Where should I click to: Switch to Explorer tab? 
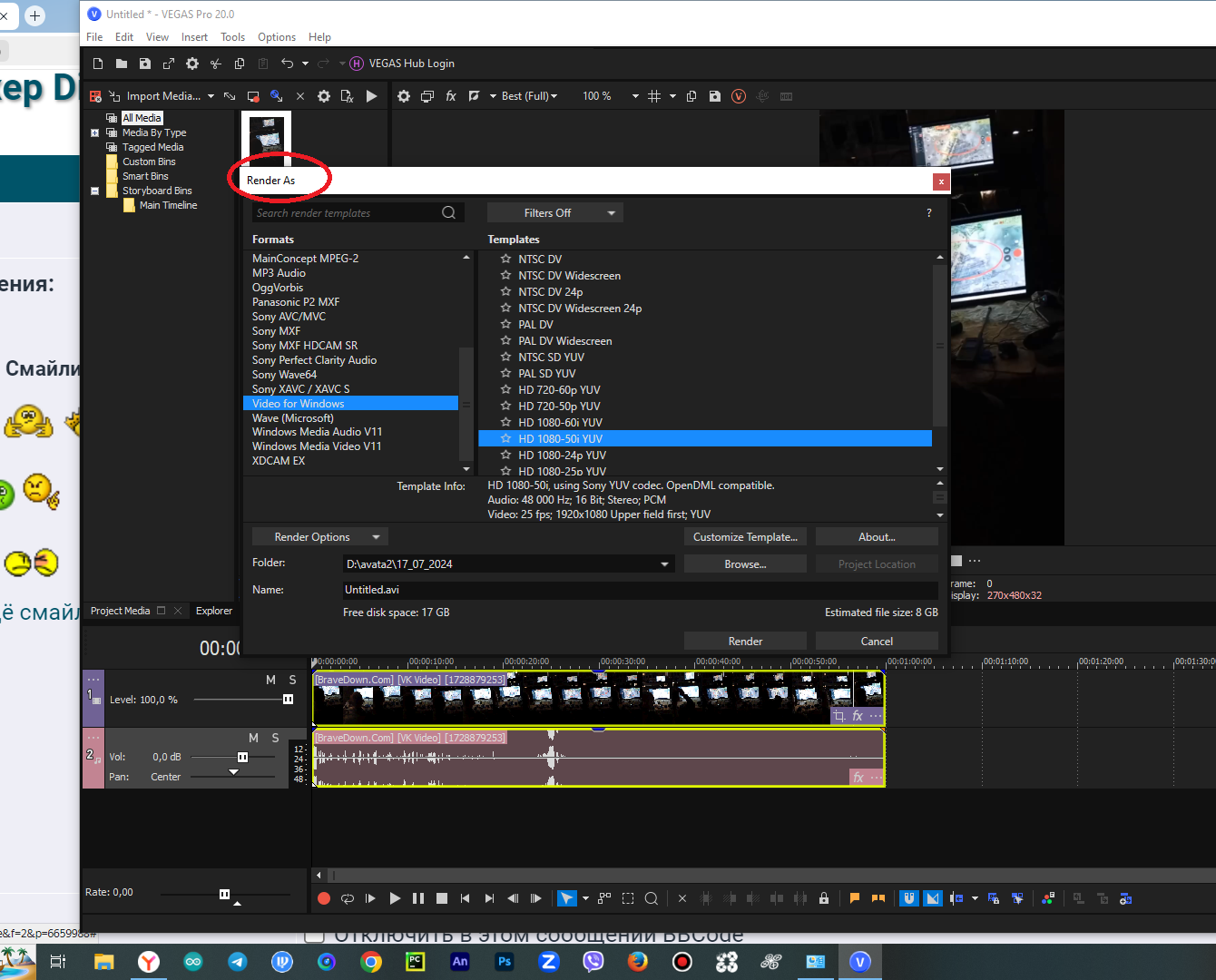pyautogui.click(x=214, y=611)
